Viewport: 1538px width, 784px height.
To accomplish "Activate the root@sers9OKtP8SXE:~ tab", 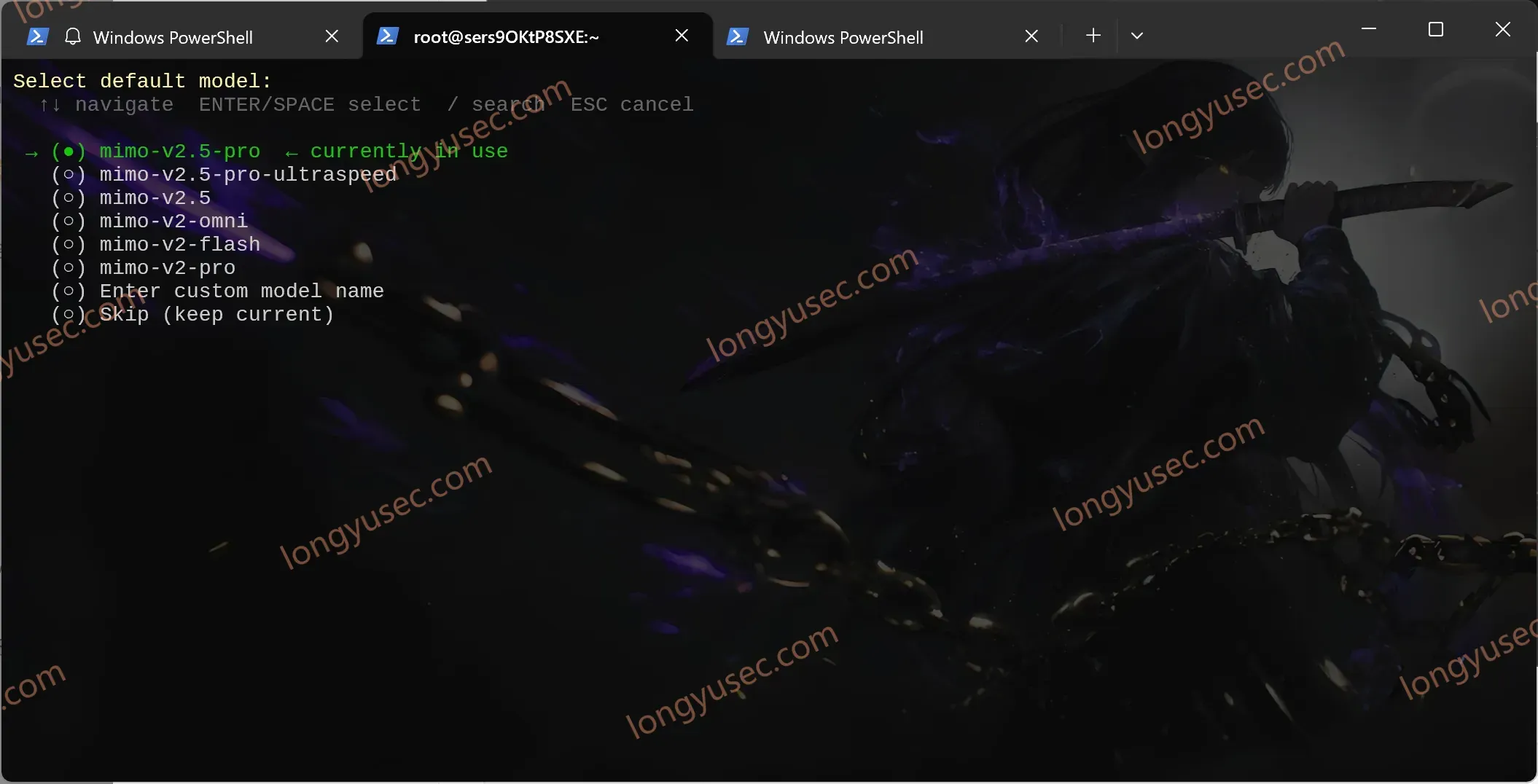I will click(x=537, y=36).
